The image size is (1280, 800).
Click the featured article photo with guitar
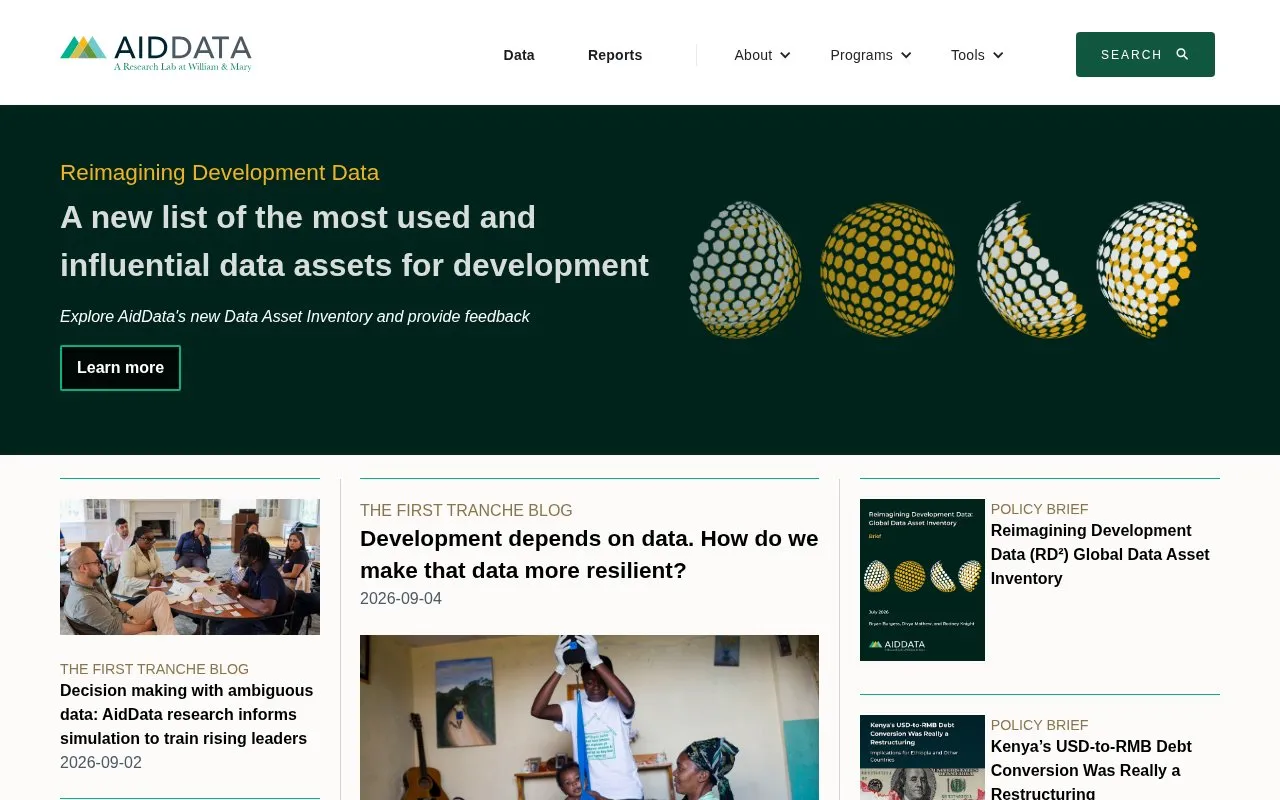click(589, 717)
